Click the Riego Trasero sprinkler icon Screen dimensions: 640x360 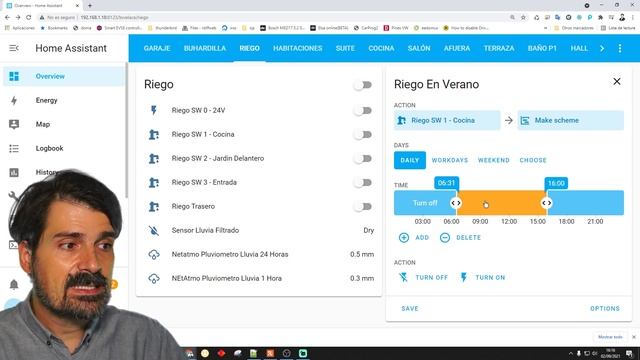[x=154, y=207]
